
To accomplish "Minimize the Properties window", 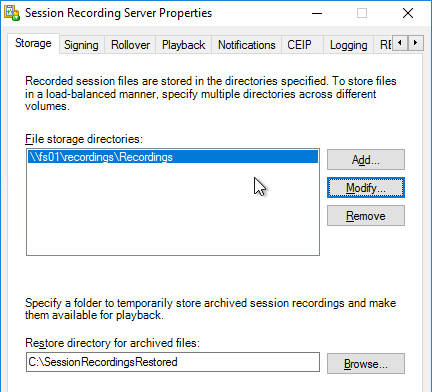I will pos(317,13).
